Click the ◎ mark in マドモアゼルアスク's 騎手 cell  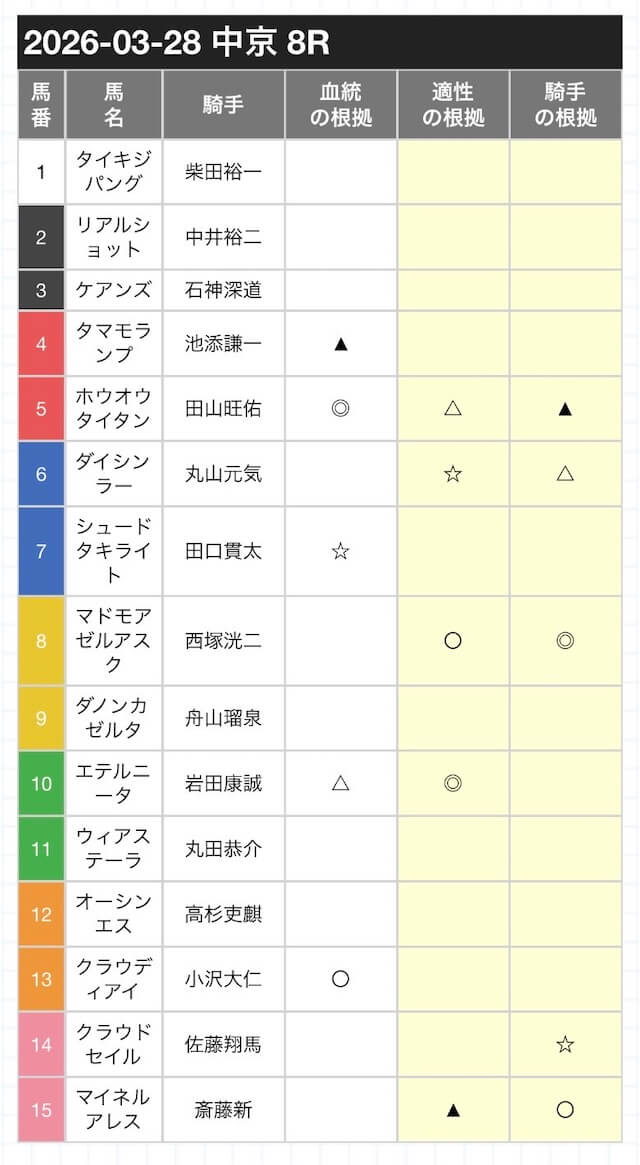pos(565,641)
